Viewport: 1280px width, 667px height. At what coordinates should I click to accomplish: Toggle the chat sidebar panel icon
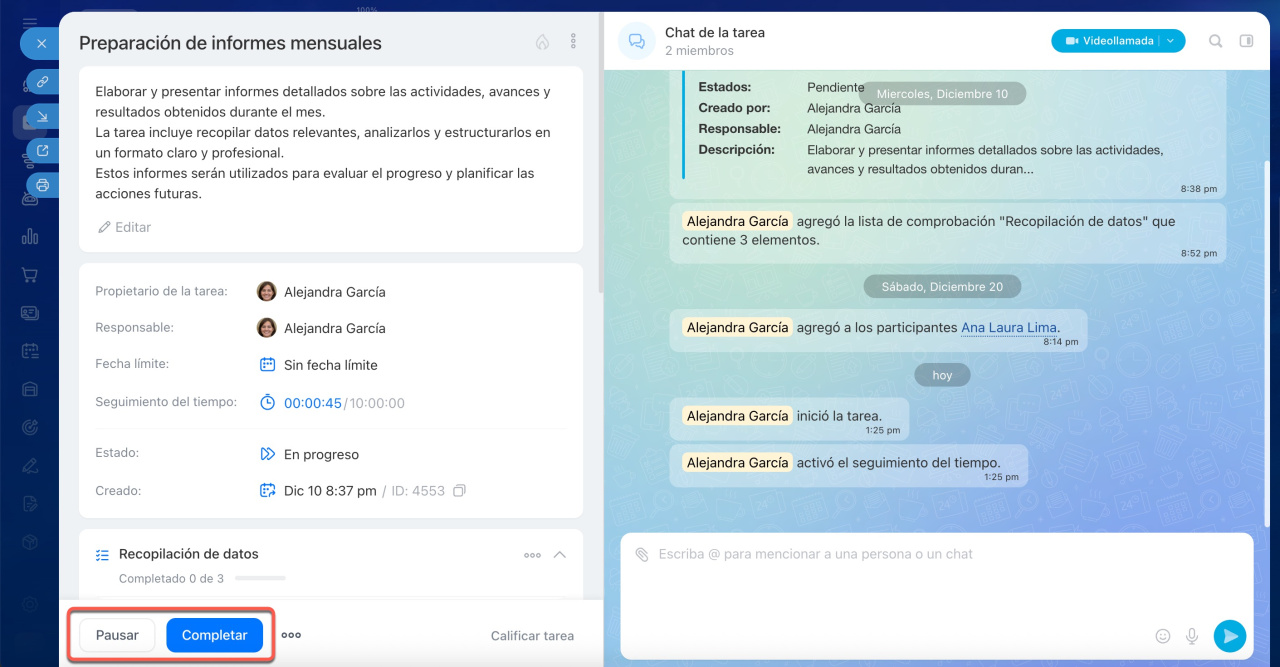coord(1246,41)
